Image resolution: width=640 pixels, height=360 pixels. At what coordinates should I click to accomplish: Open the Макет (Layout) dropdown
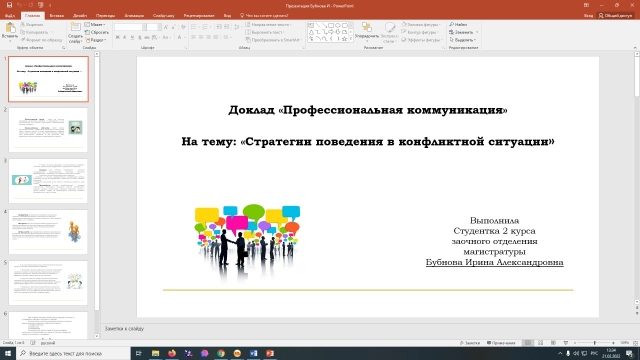(x=95, y=24)
